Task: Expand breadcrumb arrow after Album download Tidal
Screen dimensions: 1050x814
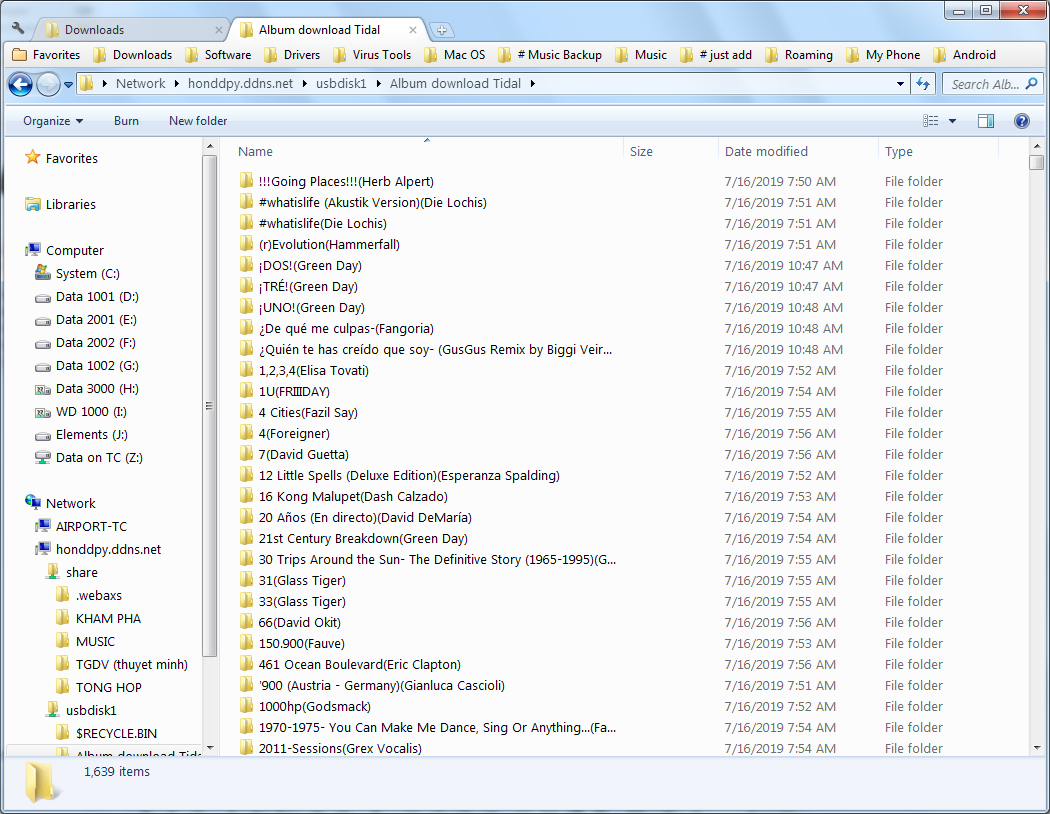Action: coord(532,84)
